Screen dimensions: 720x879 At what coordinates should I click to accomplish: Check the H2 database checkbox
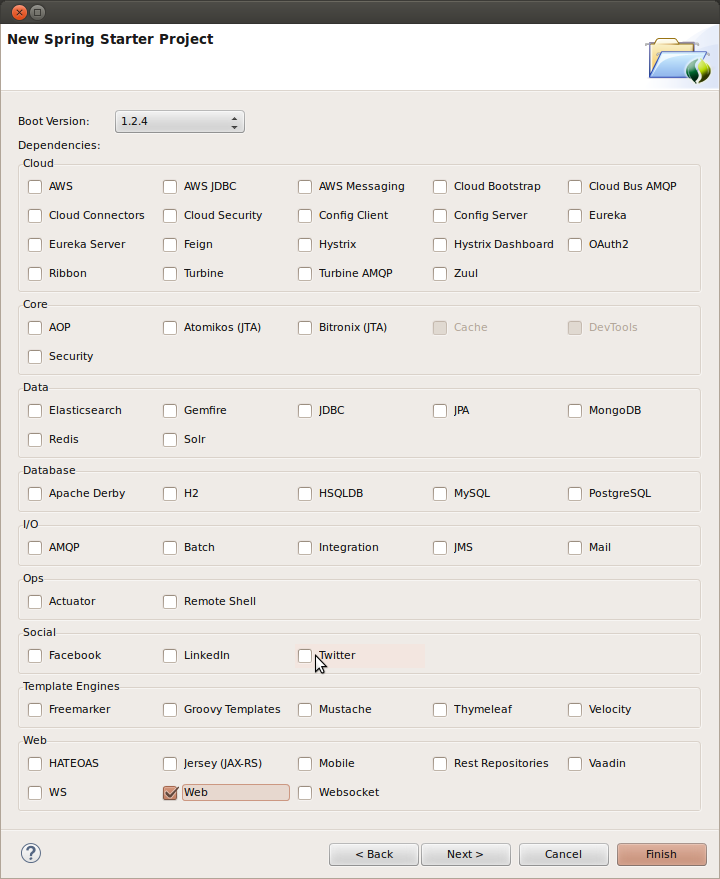170,494
